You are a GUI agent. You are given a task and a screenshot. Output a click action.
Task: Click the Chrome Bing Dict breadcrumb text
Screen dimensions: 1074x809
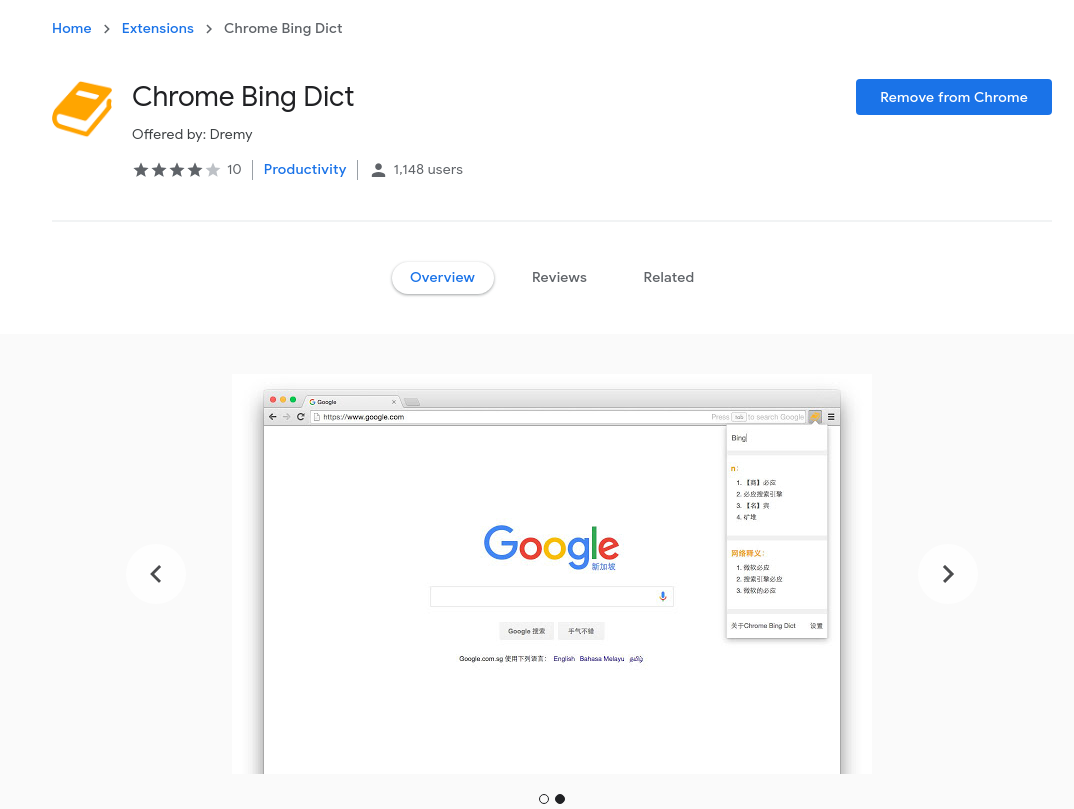[x=283, y=28]
